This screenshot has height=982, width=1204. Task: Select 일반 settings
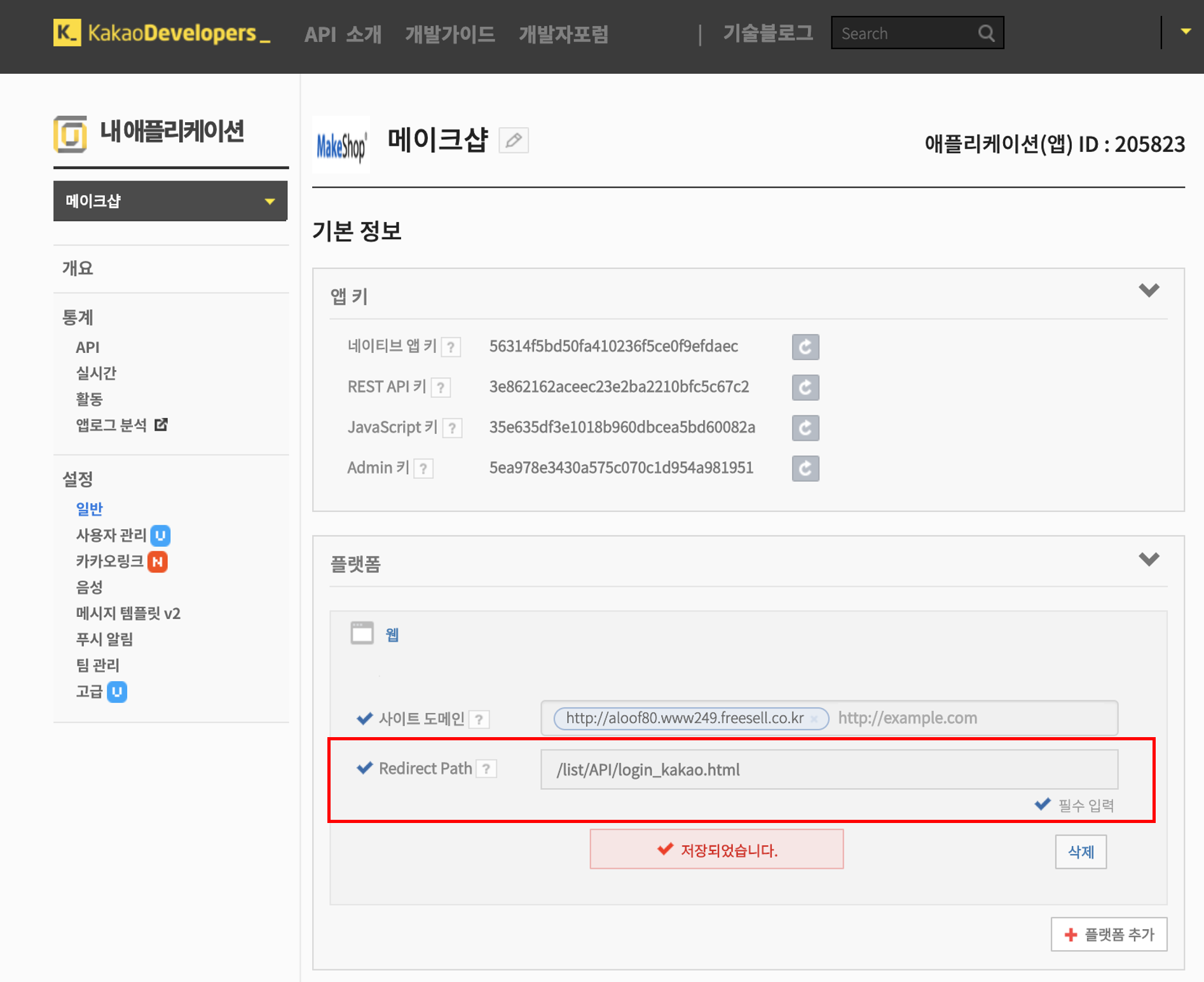(x=89, y=509)
